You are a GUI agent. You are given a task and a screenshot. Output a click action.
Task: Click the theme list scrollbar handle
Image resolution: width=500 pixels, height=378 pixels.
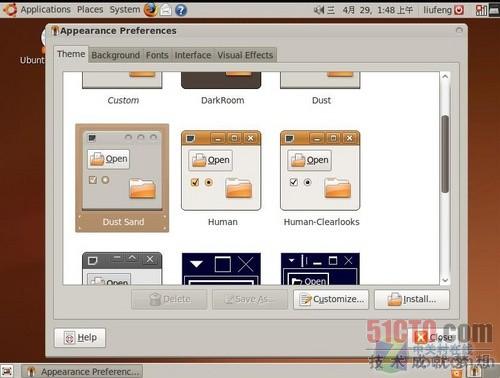[x=445, y=154]
